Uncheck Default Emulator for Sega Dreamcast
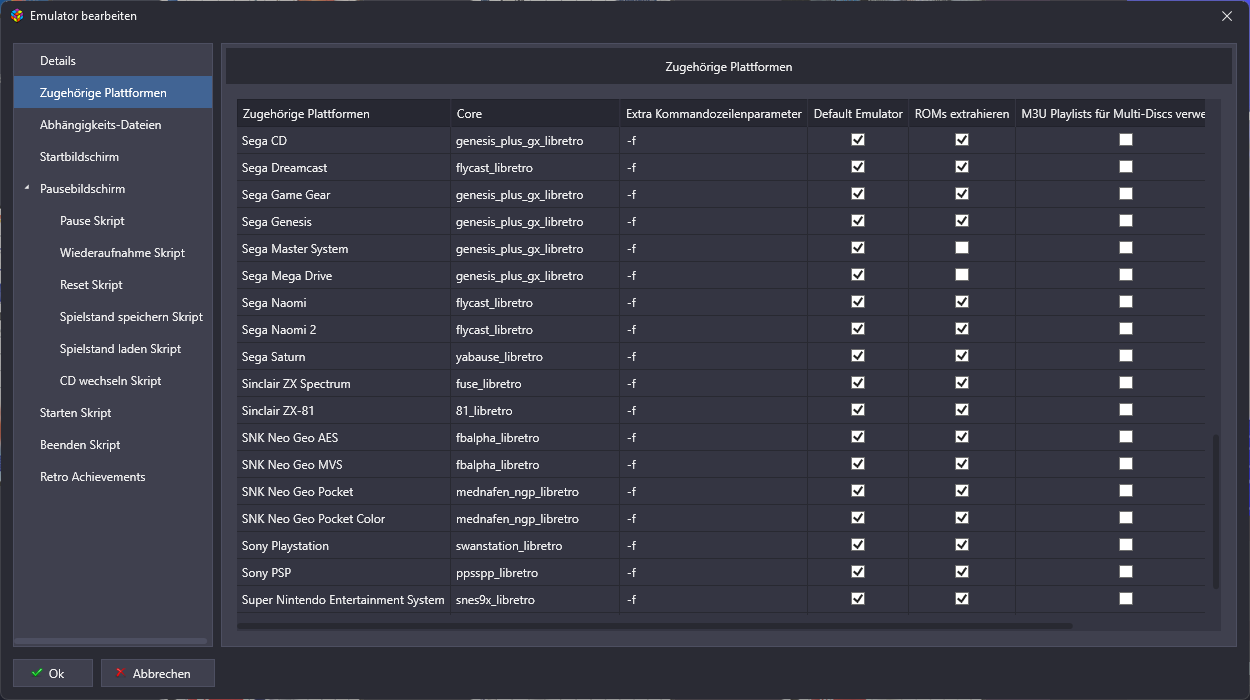1250x700 pixels. pos(858,167)
